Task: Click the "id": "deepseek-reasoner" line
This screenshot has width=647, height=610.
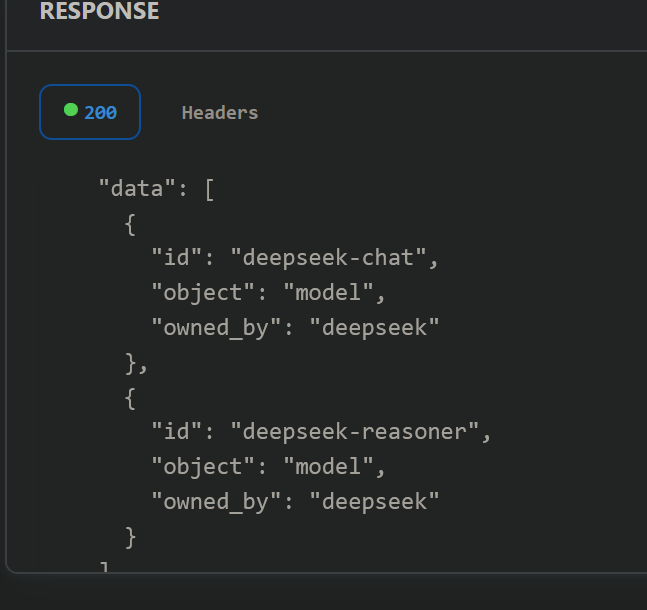Action: (321, 432)
